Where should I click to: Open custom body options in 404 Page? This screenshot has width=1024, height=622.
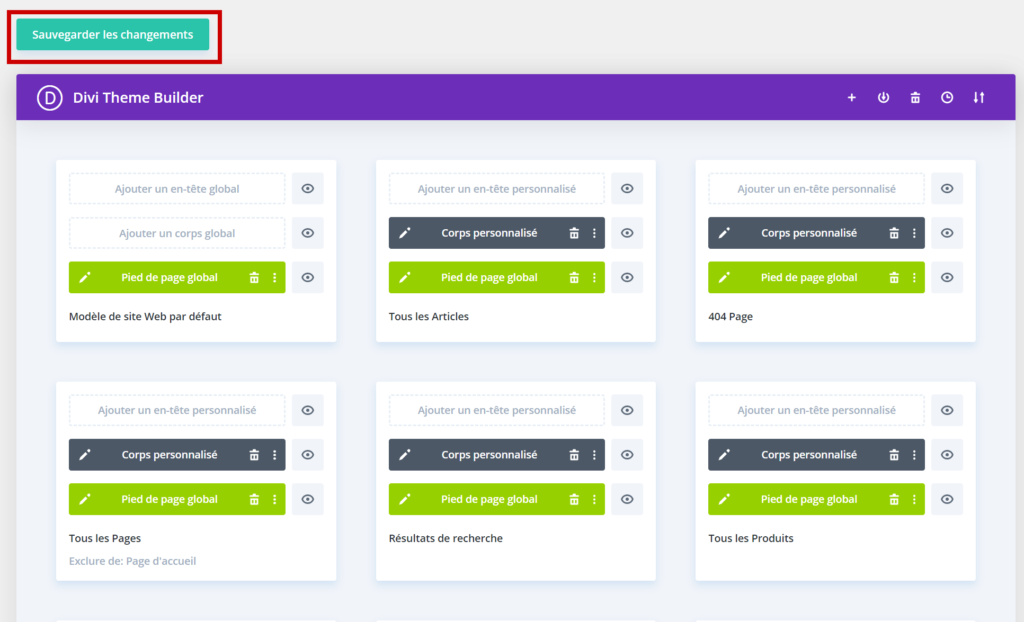[x=914, y=233]
